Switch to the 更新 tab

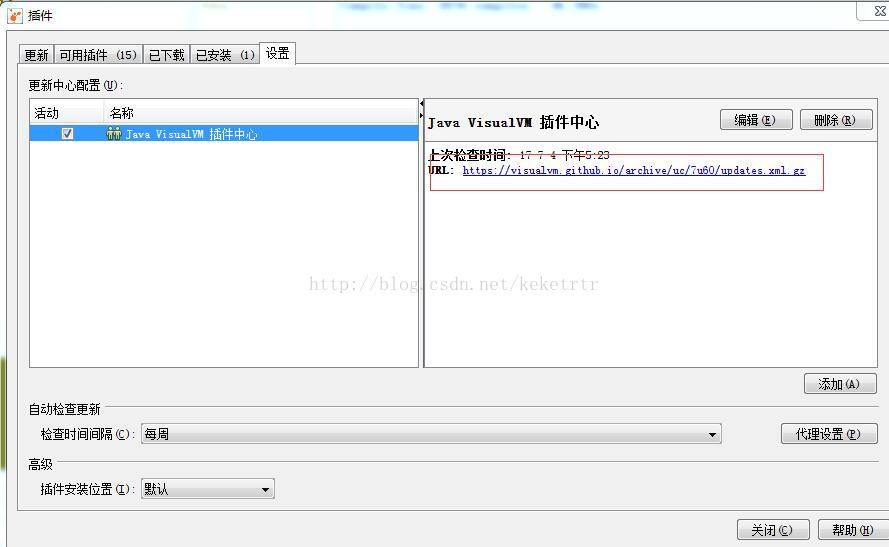pyautogui.click(x=36, y=55)
